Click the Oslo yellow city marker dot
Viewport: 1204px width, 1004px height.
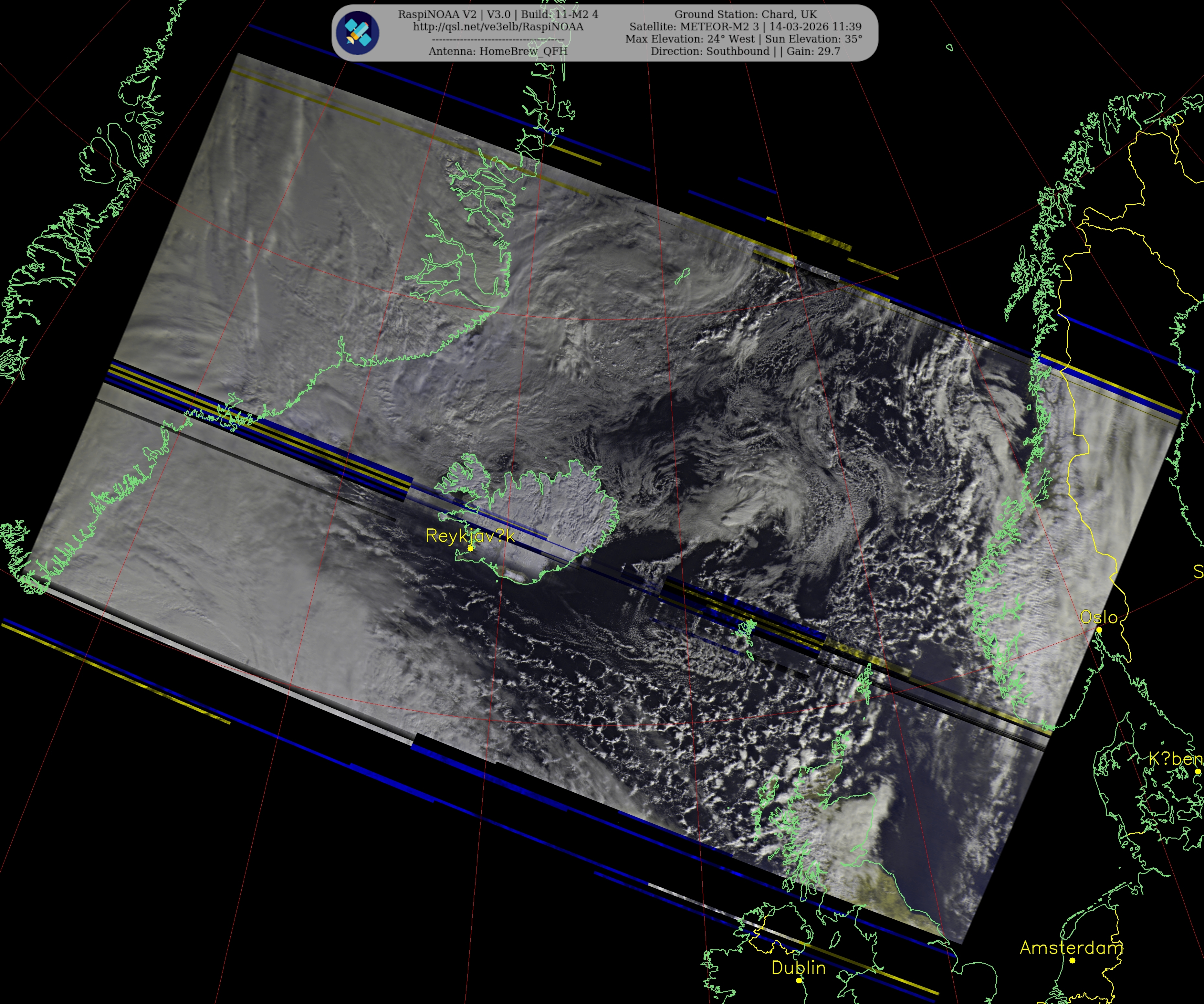(1099, 629)
